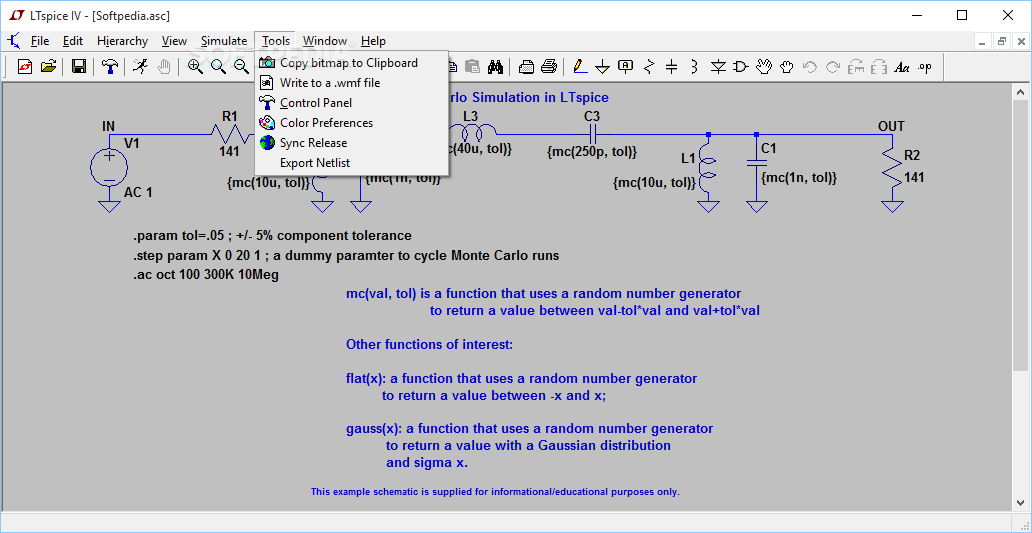Click the Zoom In magnifier with plus
The height and width of the screenshot is (533, 1032).
[195, 66]
